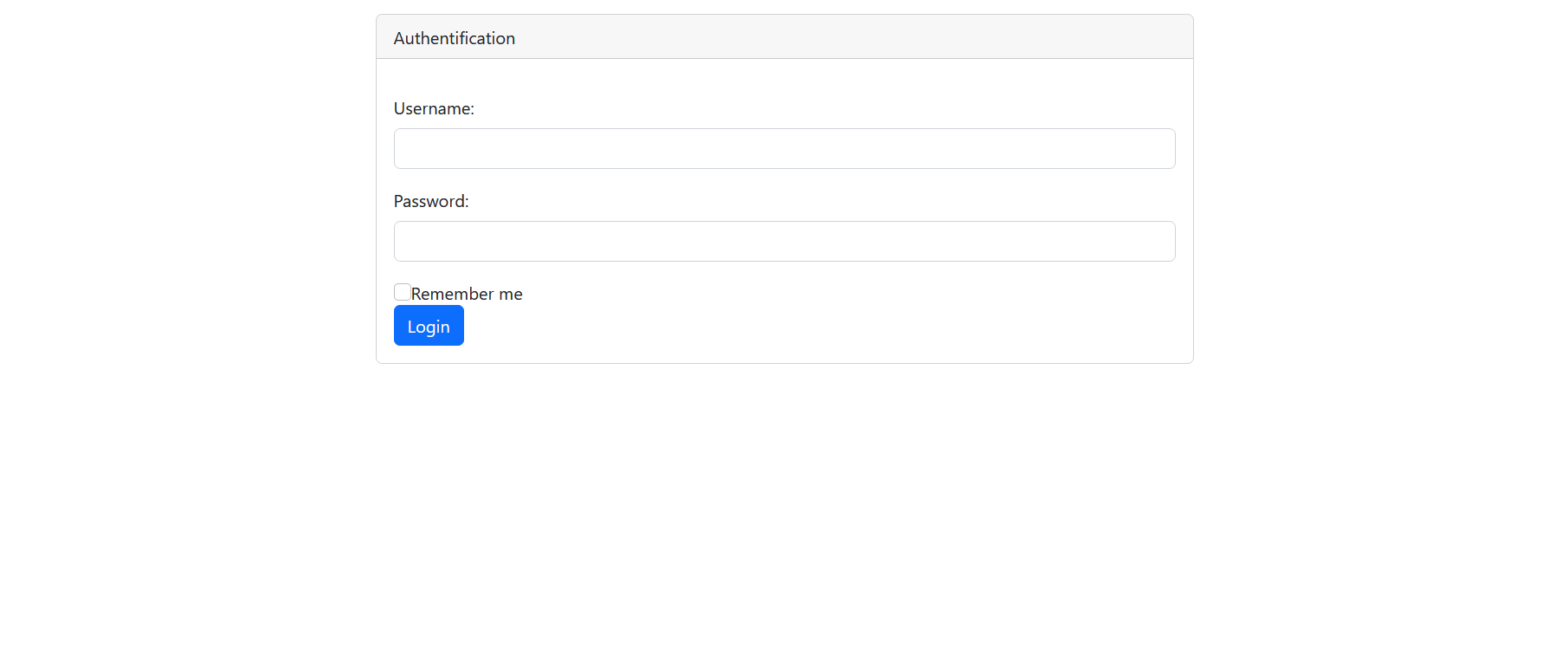The height and width of the screenshot is (668, 1568).
Task: Click inside the Password input field
Action: [784, 241]
